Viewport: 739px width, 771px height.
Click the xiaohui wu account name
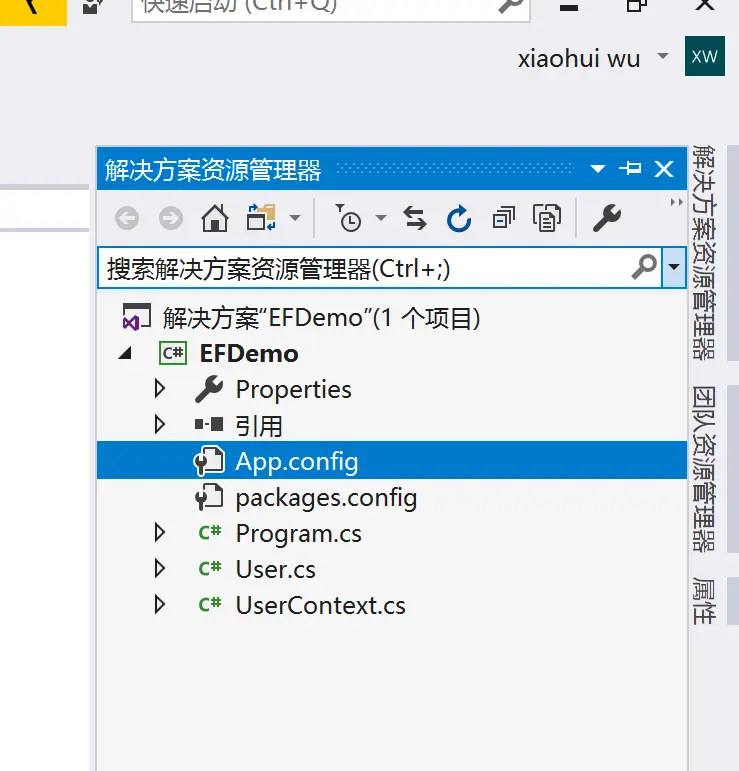click(579, 59)
